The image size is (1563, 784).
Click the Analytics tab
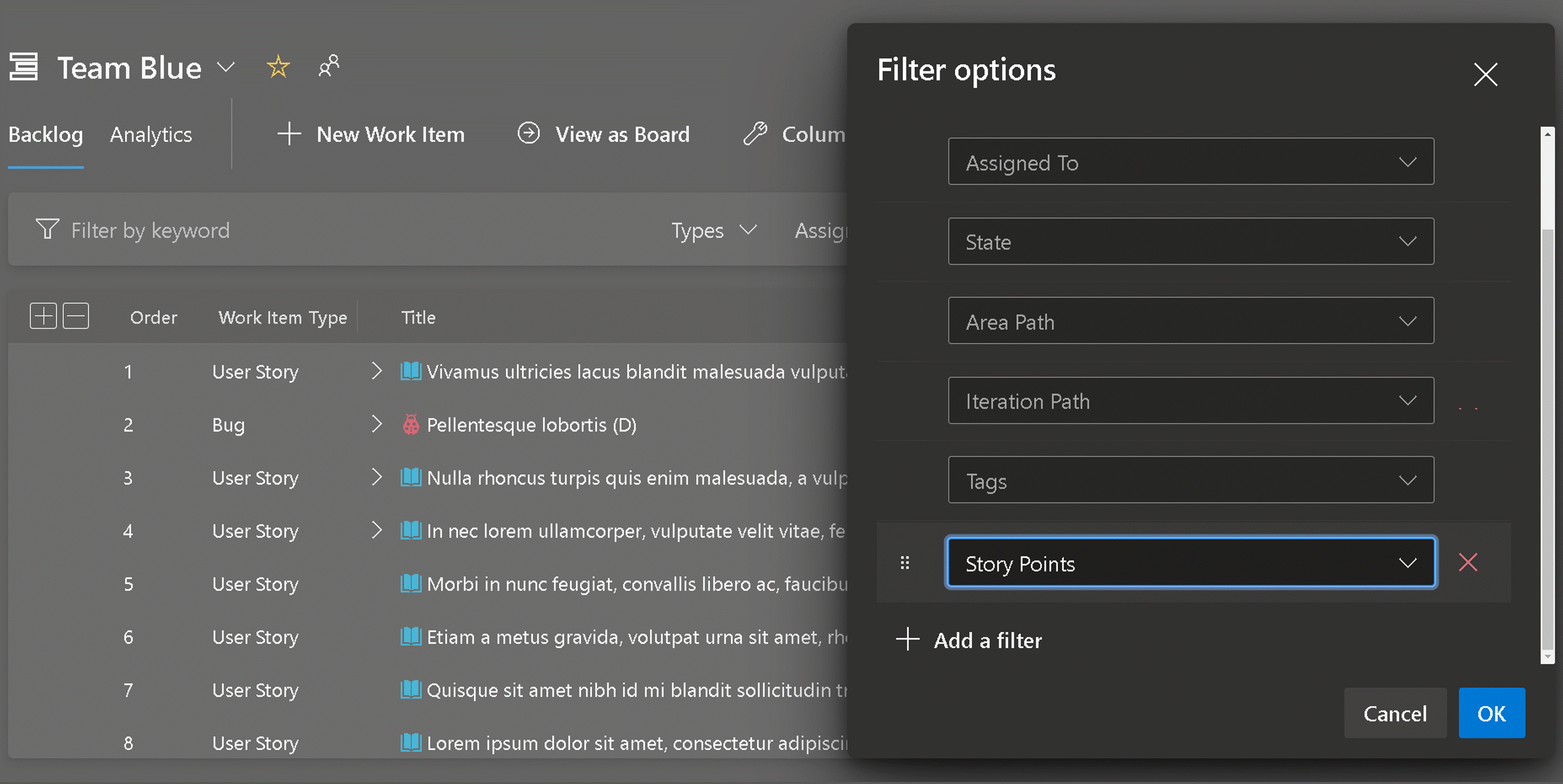pos(151,133)
